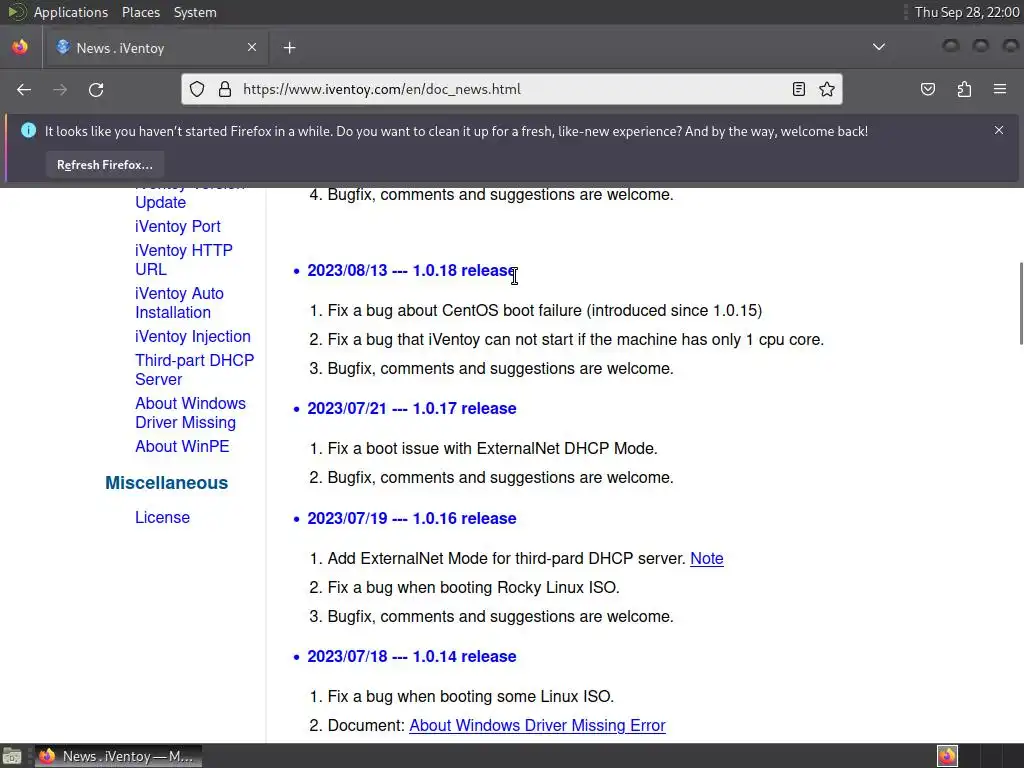Open the About WinPE link
Image resolution: width=1024 pixels, height=768 pixels.
[x=182, y=447]
